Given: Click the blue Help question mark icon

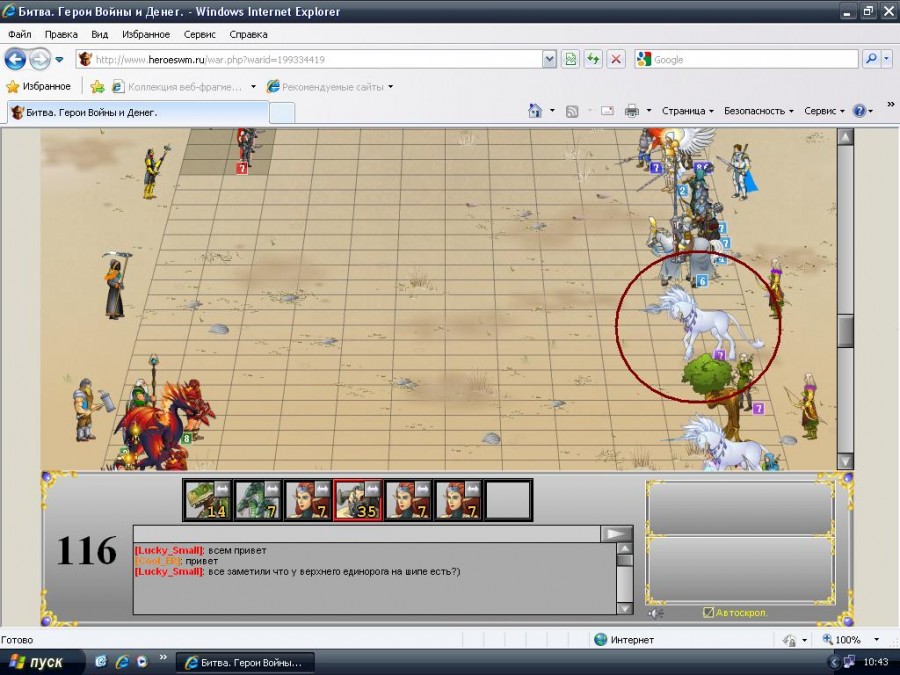Looking at the screenshot, I should pyautogui.click(x=859, y=111).
